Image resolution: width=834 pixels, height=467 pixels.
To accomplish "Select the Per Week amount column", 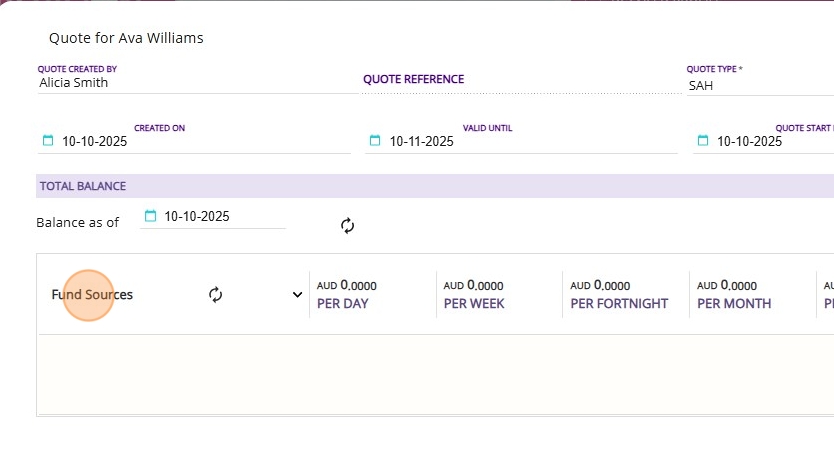I will [473, 294].
